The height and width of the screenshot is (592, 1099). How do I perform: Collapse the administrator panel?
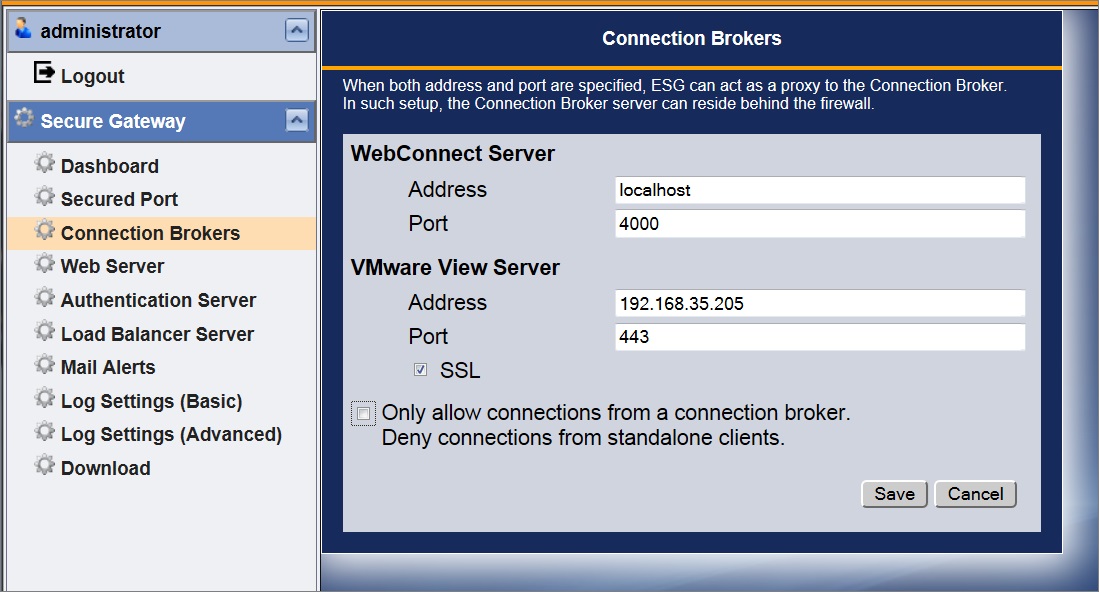click(x=297, y=30)
